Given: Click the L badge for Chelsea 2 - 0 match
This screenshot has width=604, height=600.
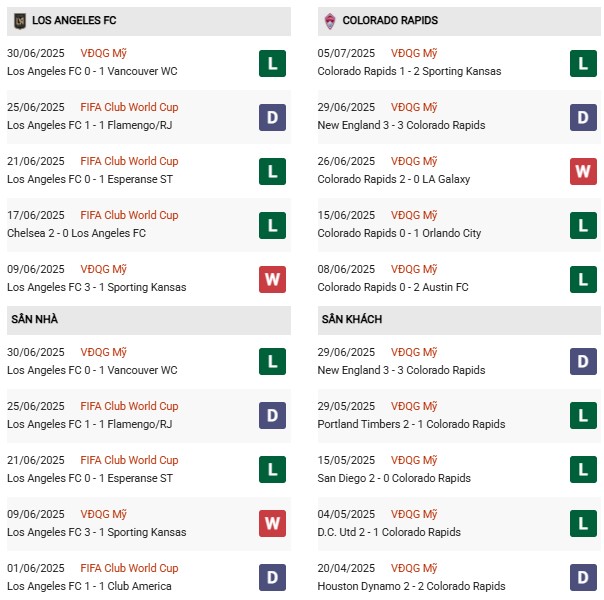Looking at the screenshot, I should click(x=272, y=225).
